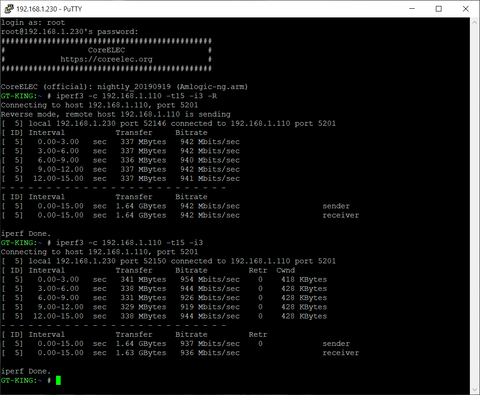Viewport: 480px width, 395px height.
Task: Click the '954 Mbits/sec' bitrate value
Action: [210, 280]
